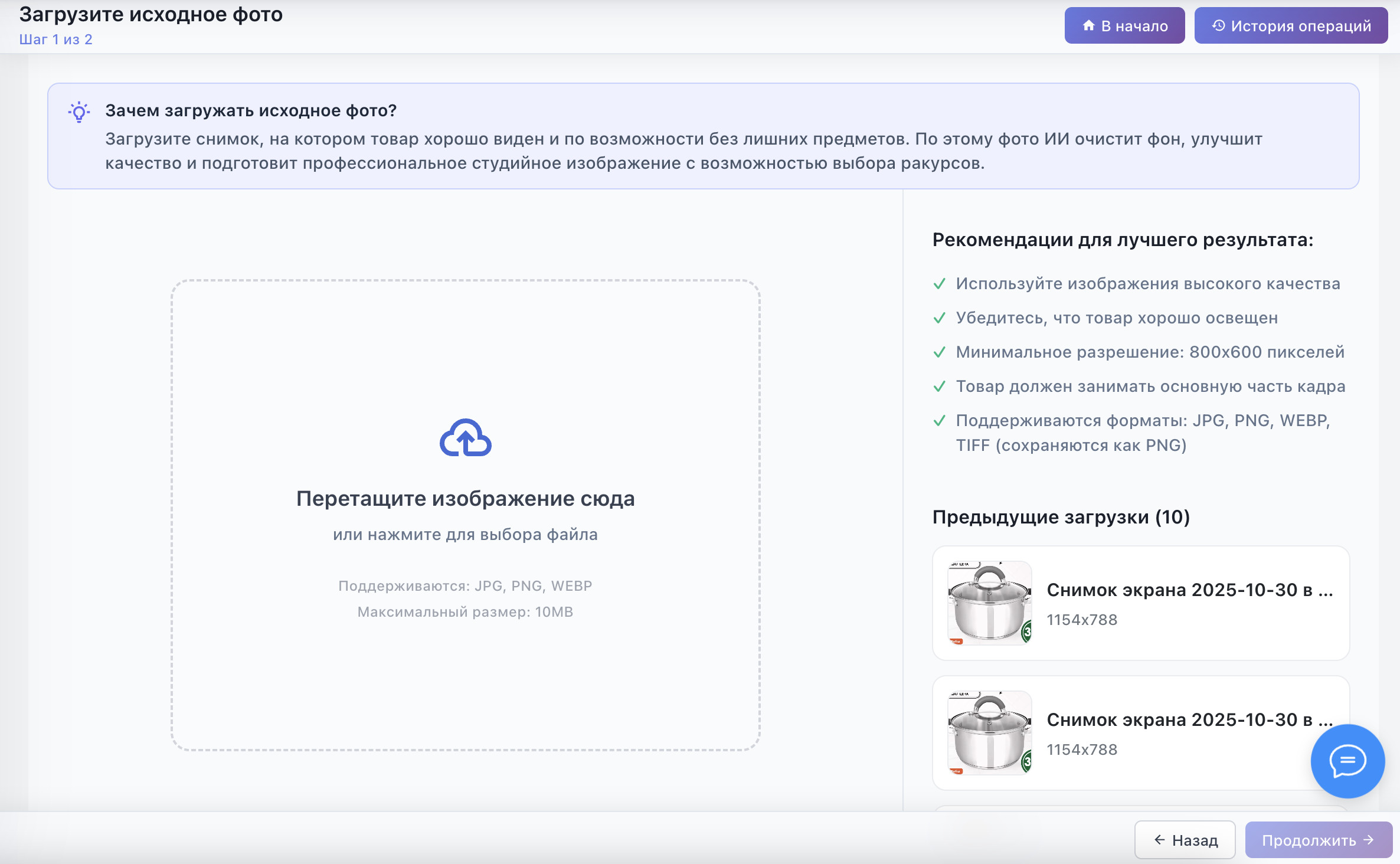Click checkmark beside minimum resolution tip
The image size is (1400, 864).
point(940,352)
